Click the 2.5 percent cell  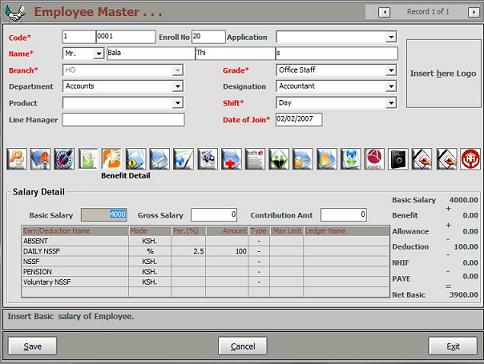tap(189, 251)
